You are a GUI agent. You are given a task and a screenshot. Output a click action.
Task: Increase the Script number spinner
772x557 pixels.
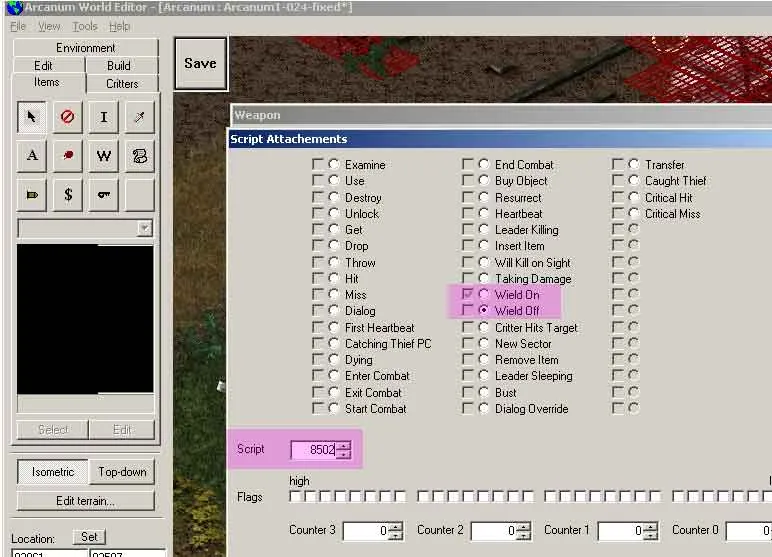pos(344,445)
